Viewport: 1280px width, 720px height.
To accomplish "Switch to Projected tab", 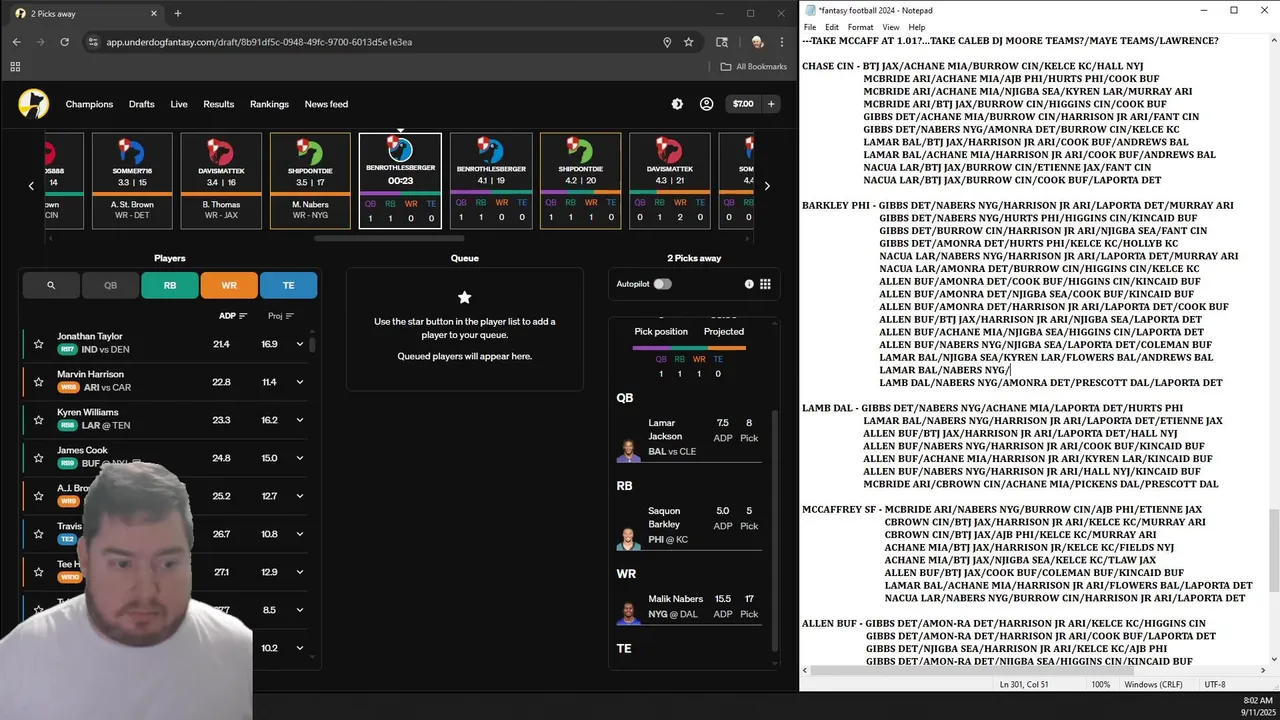I will (724, 331).
